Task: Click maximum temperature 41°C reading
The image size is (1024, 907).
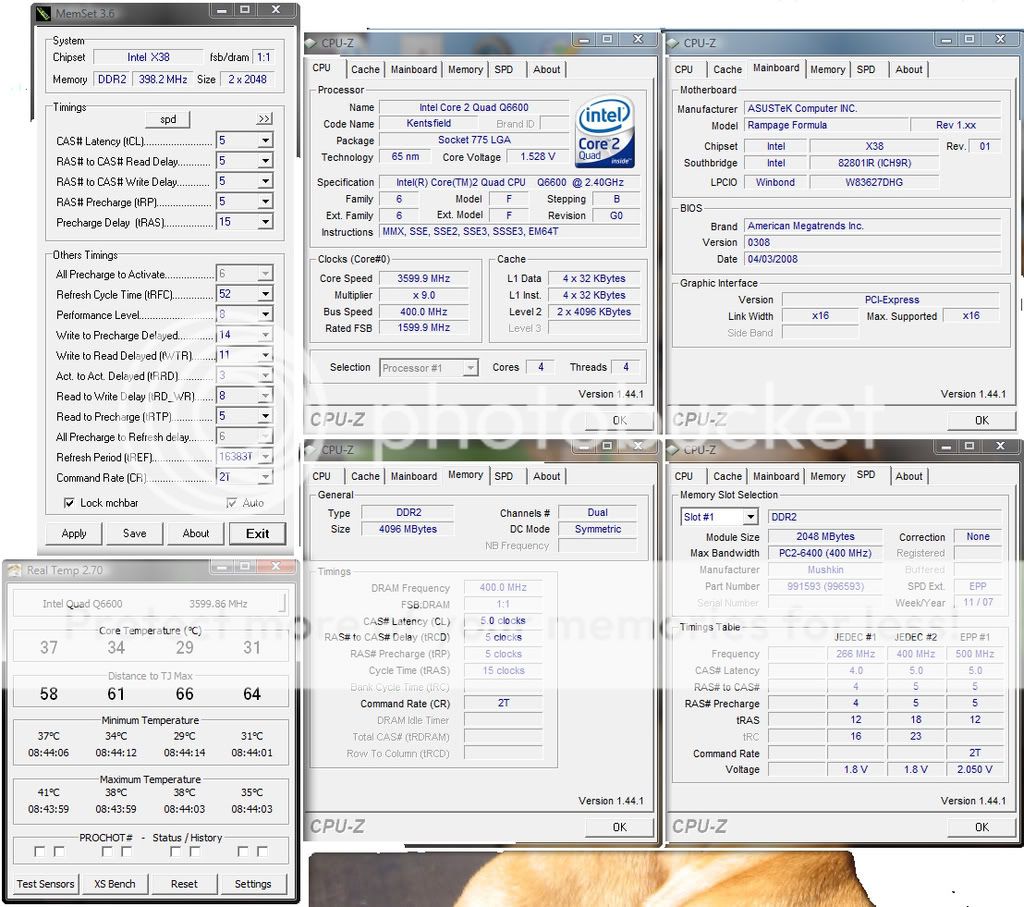Action: tap(48, 792)
